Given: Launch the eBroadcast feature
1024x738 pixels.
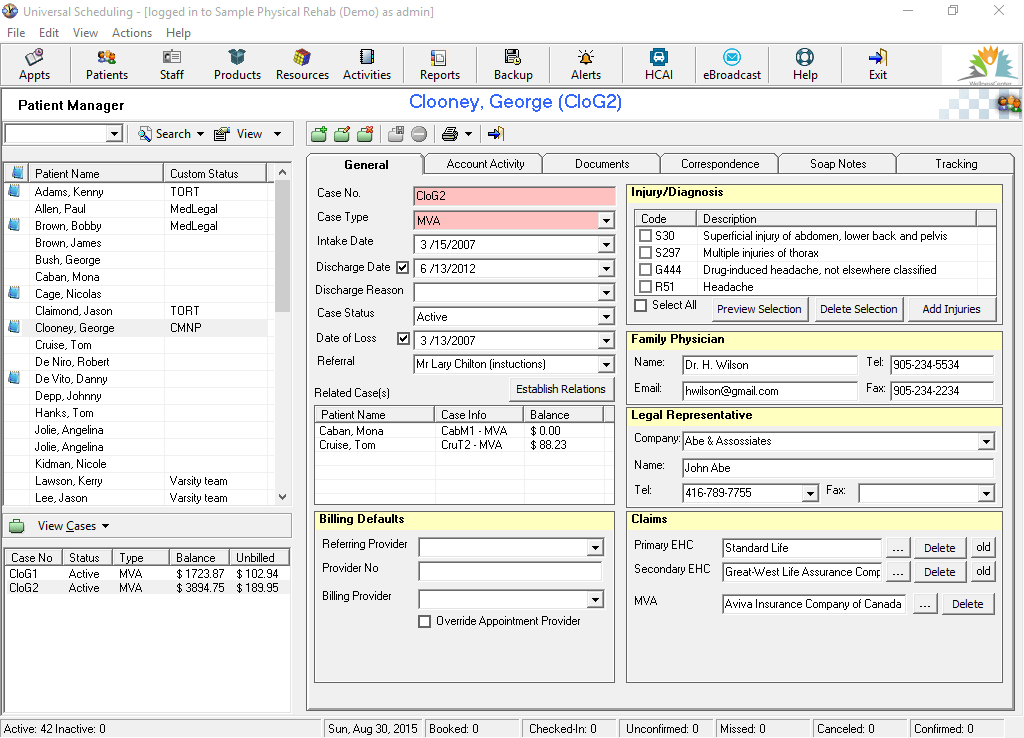Looking at the screenshot, I should (732, 64).
